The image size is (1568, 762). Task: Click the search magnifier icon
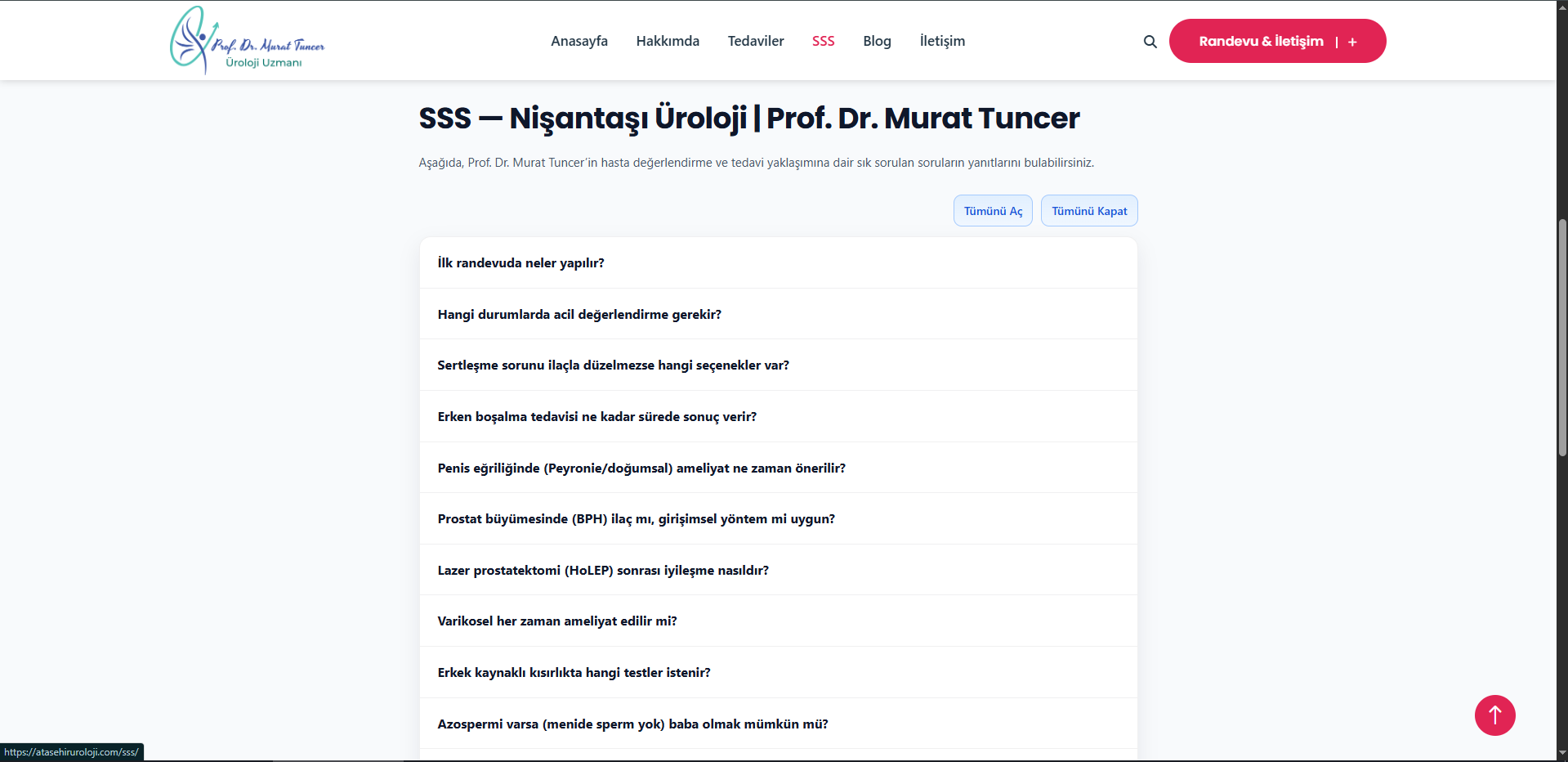point(1150,42)
